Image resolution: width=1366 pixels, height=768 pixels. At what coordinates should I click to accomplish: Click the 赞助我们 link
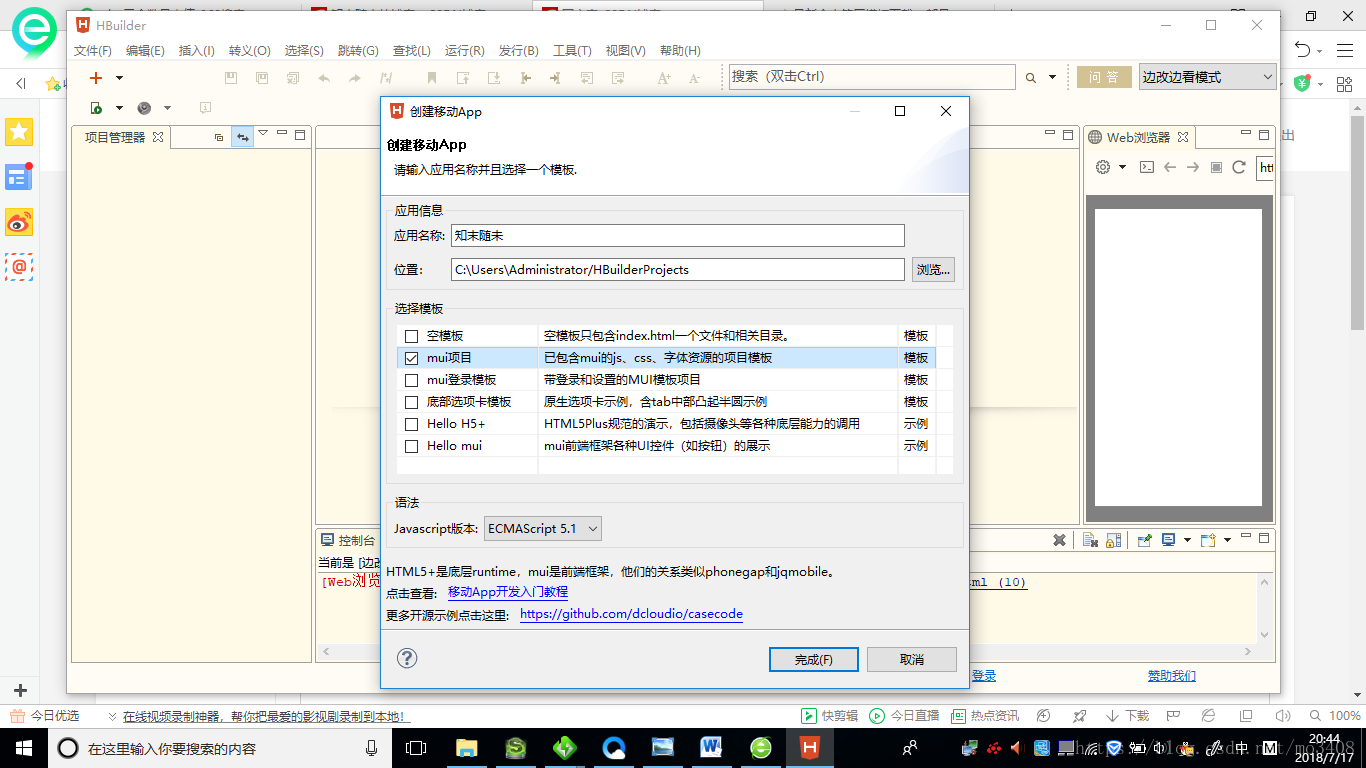click(x=1172, y=676)
